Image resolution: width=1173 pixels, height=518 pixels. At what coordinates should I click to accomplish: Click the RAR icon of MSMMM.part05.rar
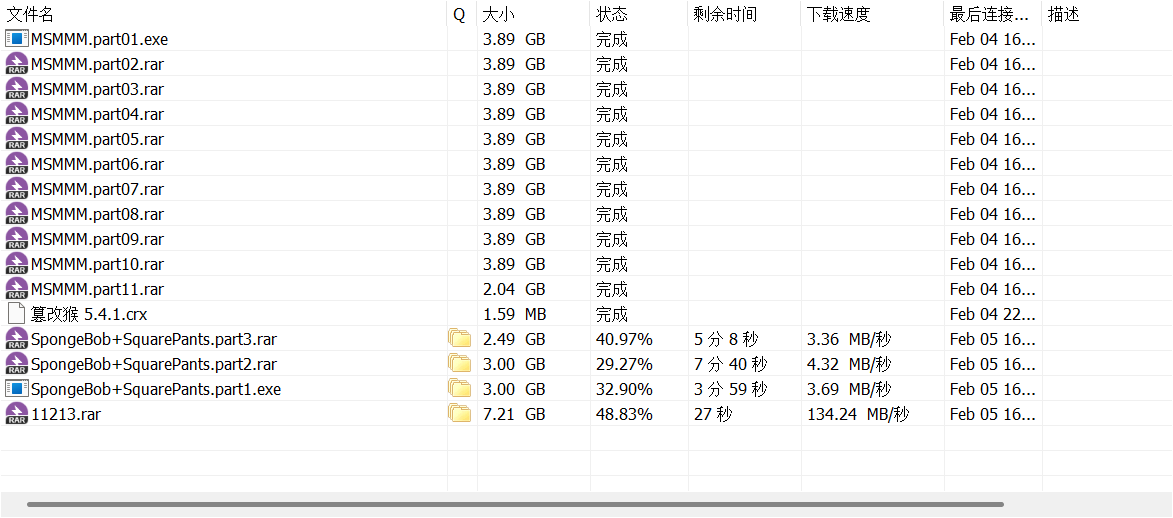[x=16, y=138]
